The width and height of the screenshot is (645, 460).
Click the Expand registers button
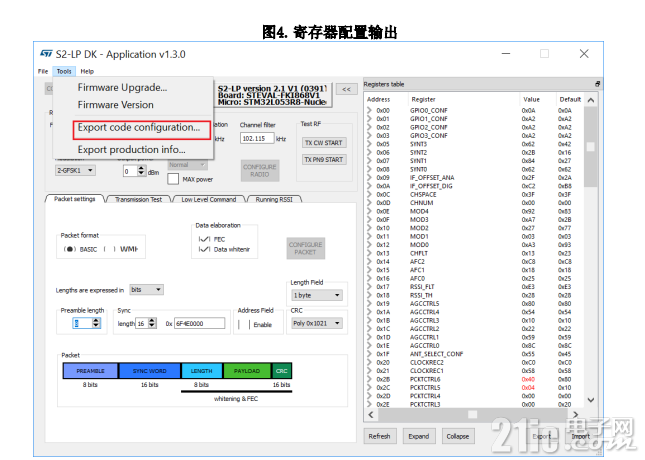(x=419, y=436)
